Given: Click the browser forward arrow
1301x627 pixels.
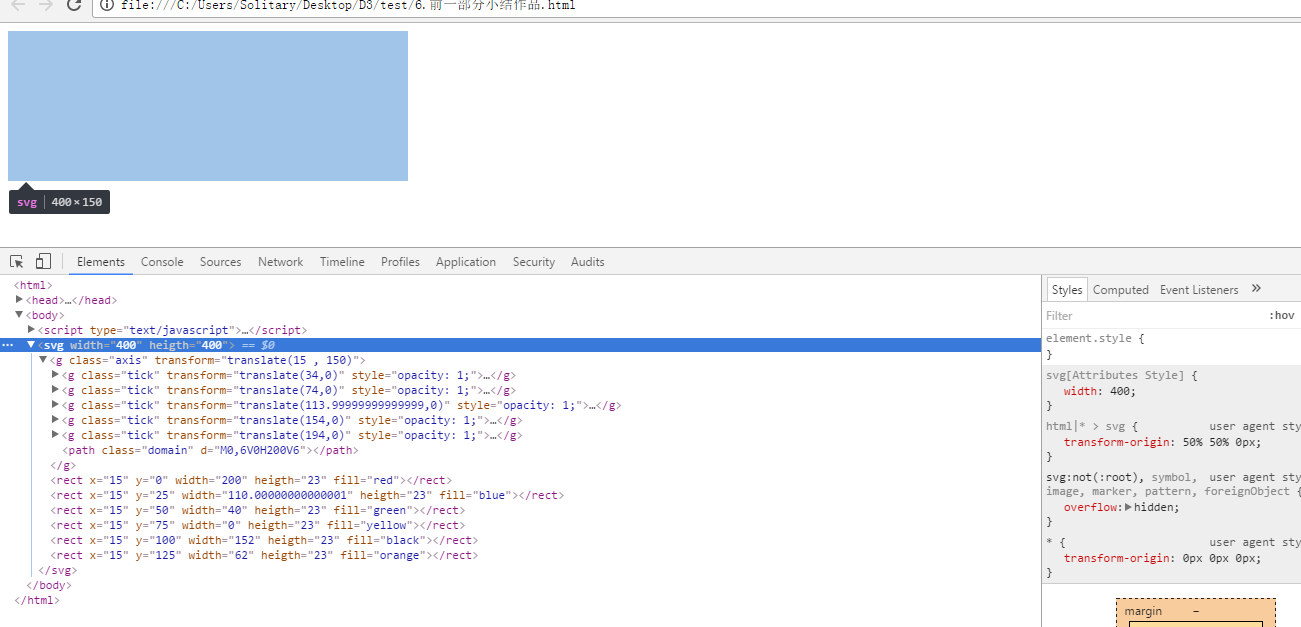Looking at the screenshot, I should coord(45,5).
